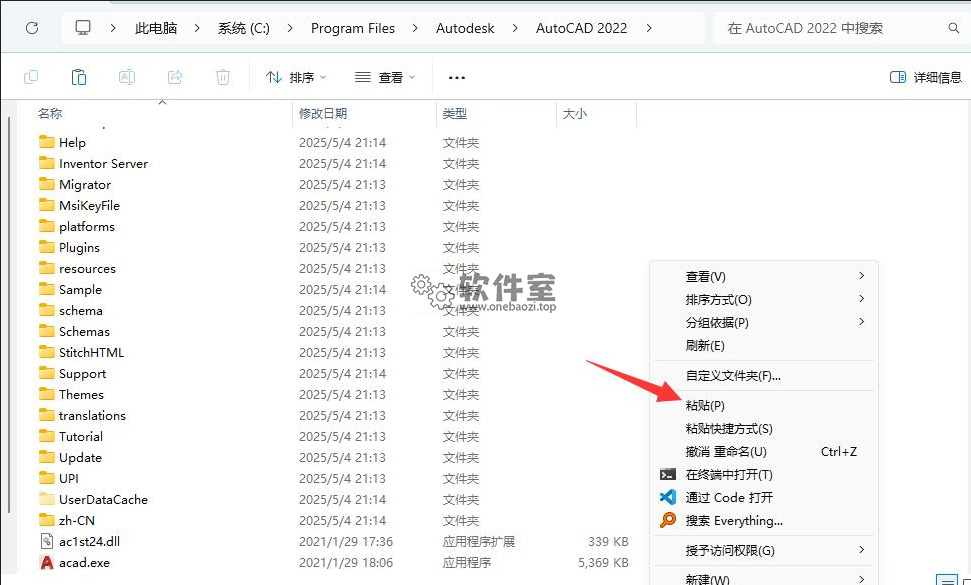Open the 排序 sort dropdown
The width and height of the screenshot is (971, 585).
(x=296, y=77)
